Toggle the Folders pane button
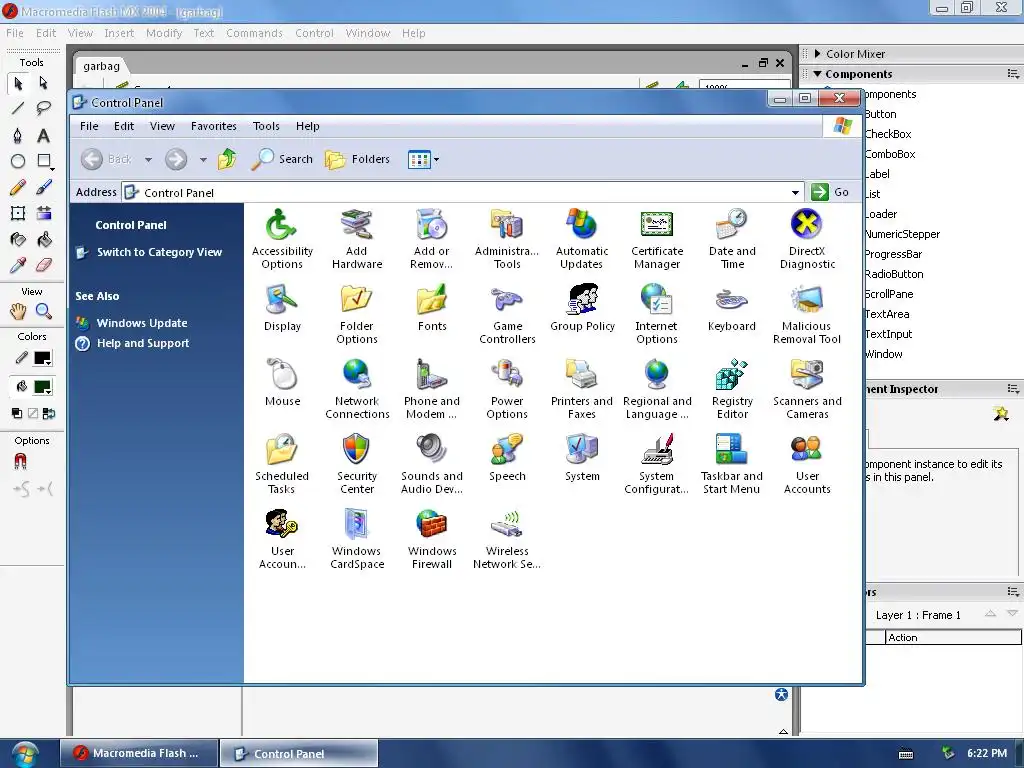 tap(357, 159)
